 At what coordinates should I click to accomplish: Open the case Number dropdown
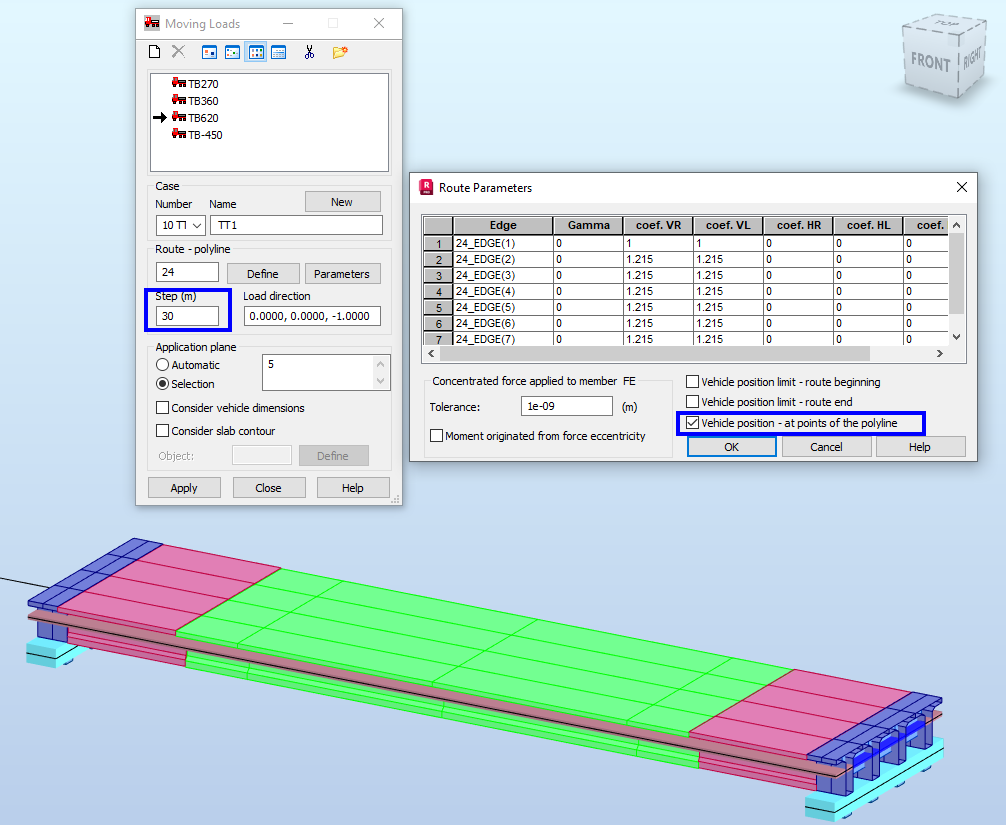coord(195,224)
